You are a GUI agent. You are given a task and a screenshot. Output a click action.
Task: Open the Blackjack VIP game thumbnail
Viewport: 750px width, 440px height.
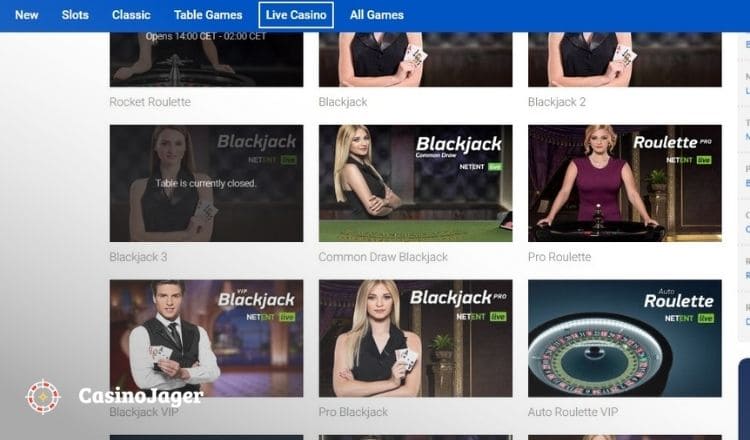point(206,338)
